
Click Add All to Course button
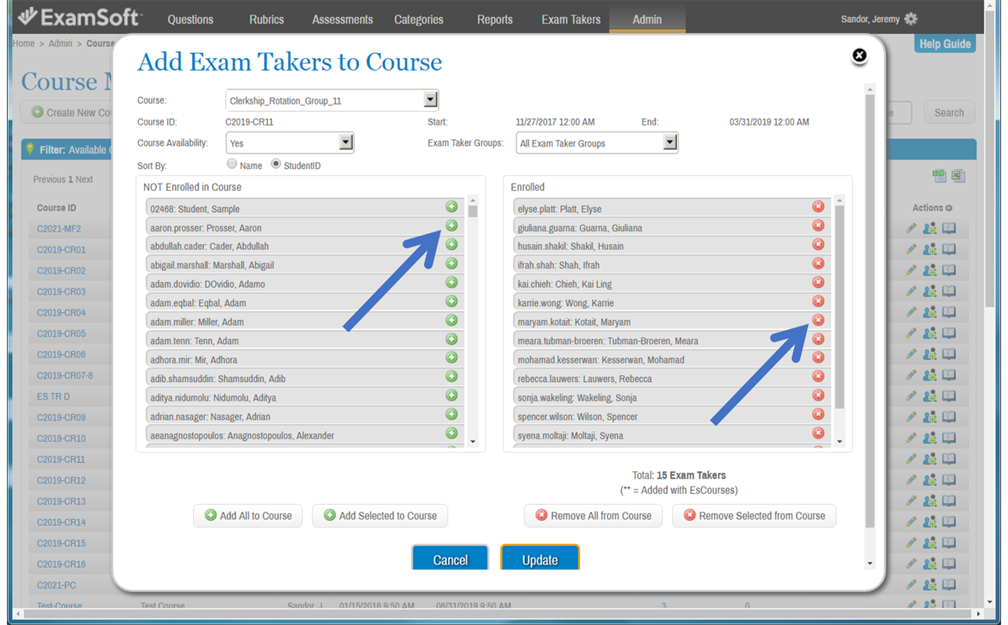(x=247, y=516)
